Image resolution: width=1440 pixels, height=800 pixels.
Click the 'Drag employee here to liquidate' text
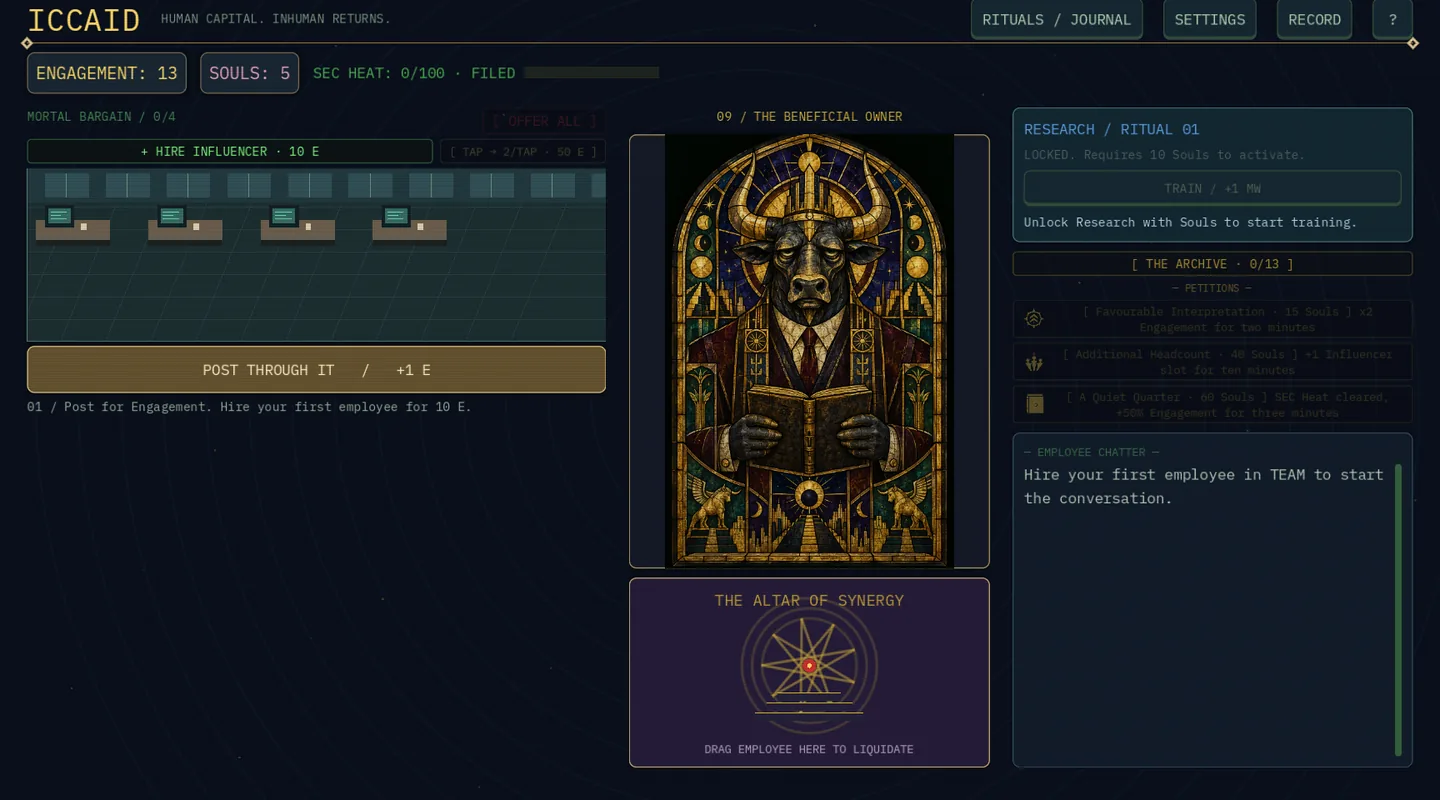tap(809, 749)
